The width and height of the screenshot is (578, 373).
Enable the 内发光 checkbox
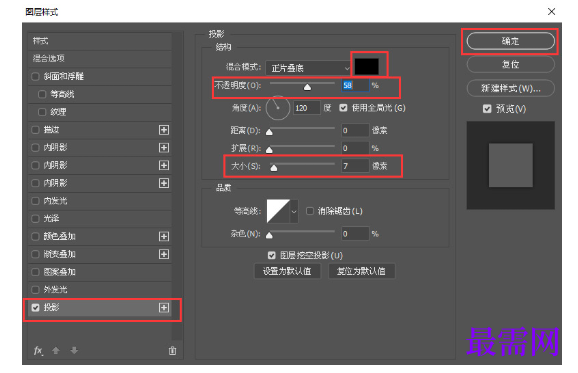point(35,201)
